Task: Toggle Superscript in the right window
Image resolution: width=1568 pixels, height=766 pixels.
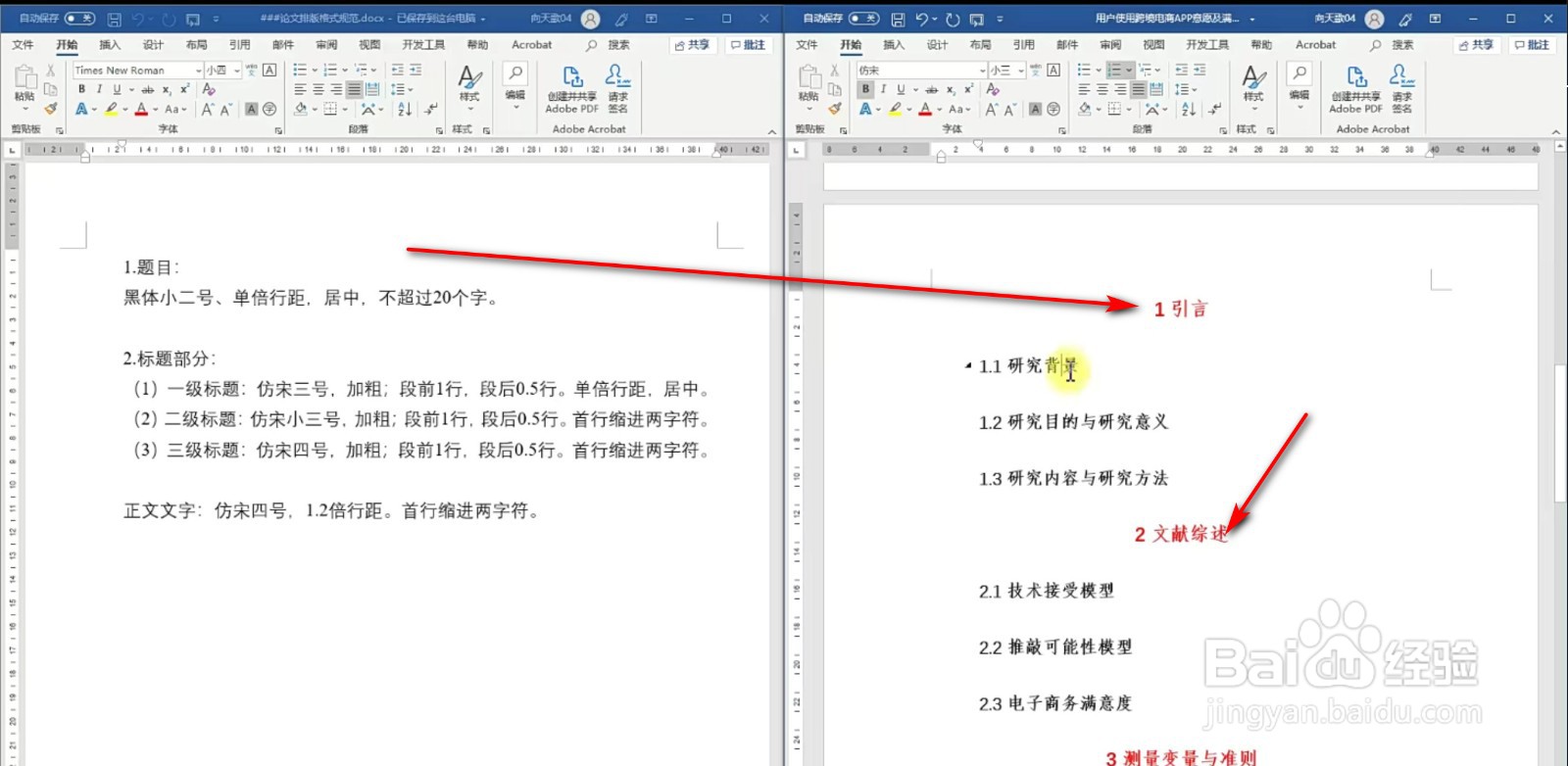Action: [968, 89]
